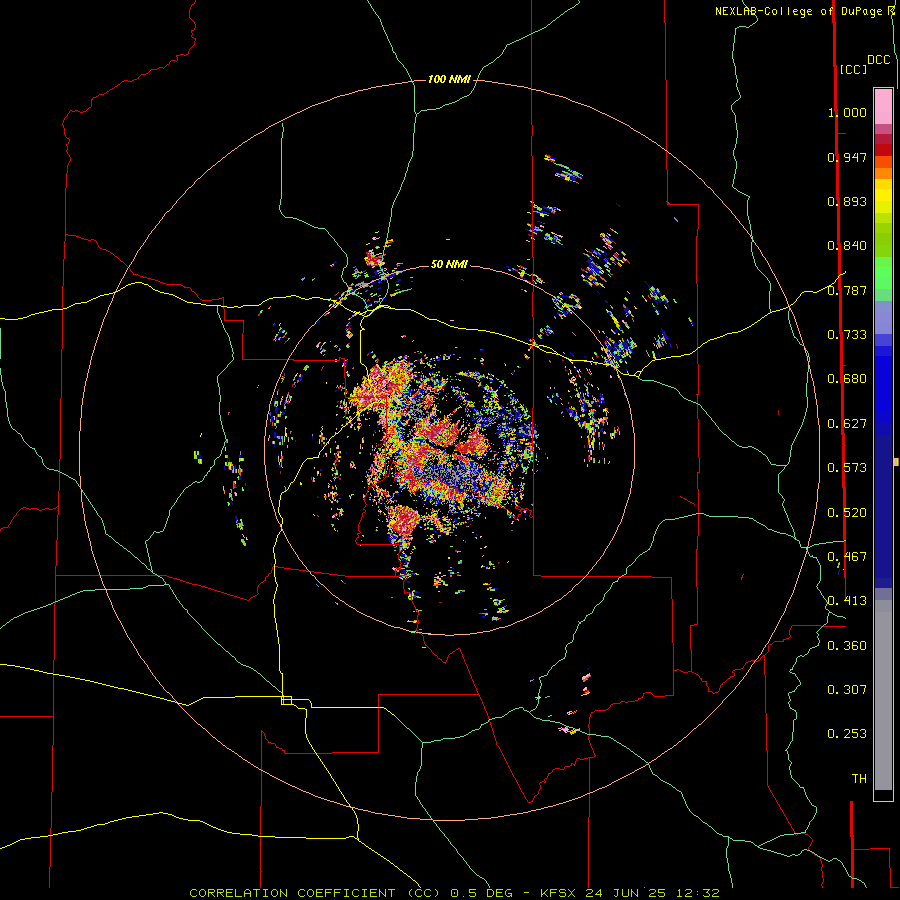Click the 0.947 color scale value

tap(847, 157)
